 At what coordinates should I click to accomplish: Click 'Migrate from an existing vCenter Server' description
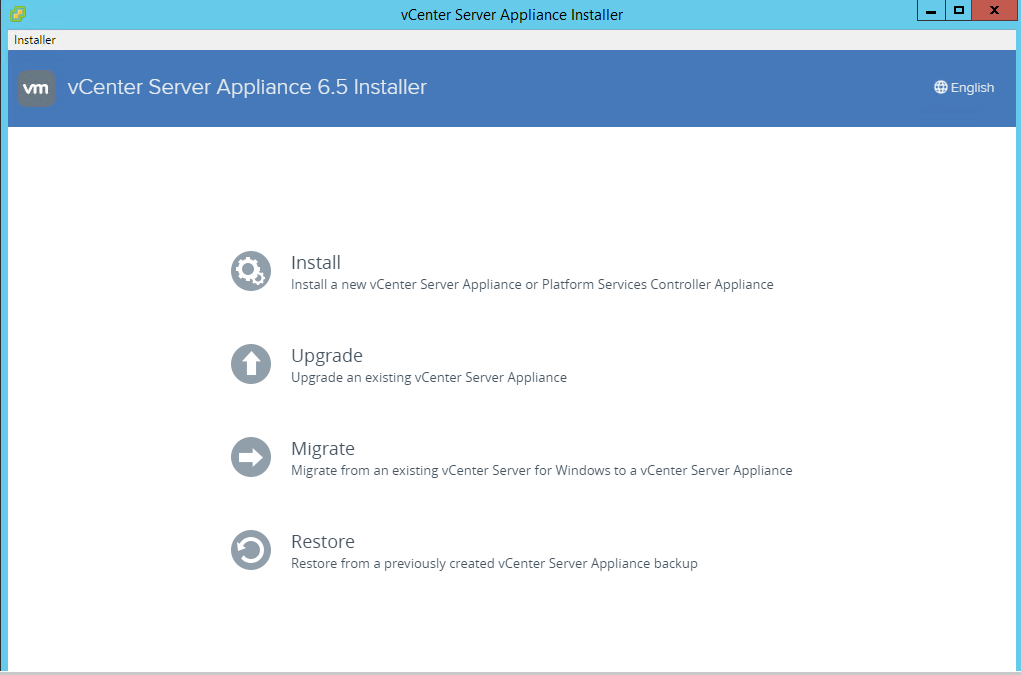(x=542, y=471)
